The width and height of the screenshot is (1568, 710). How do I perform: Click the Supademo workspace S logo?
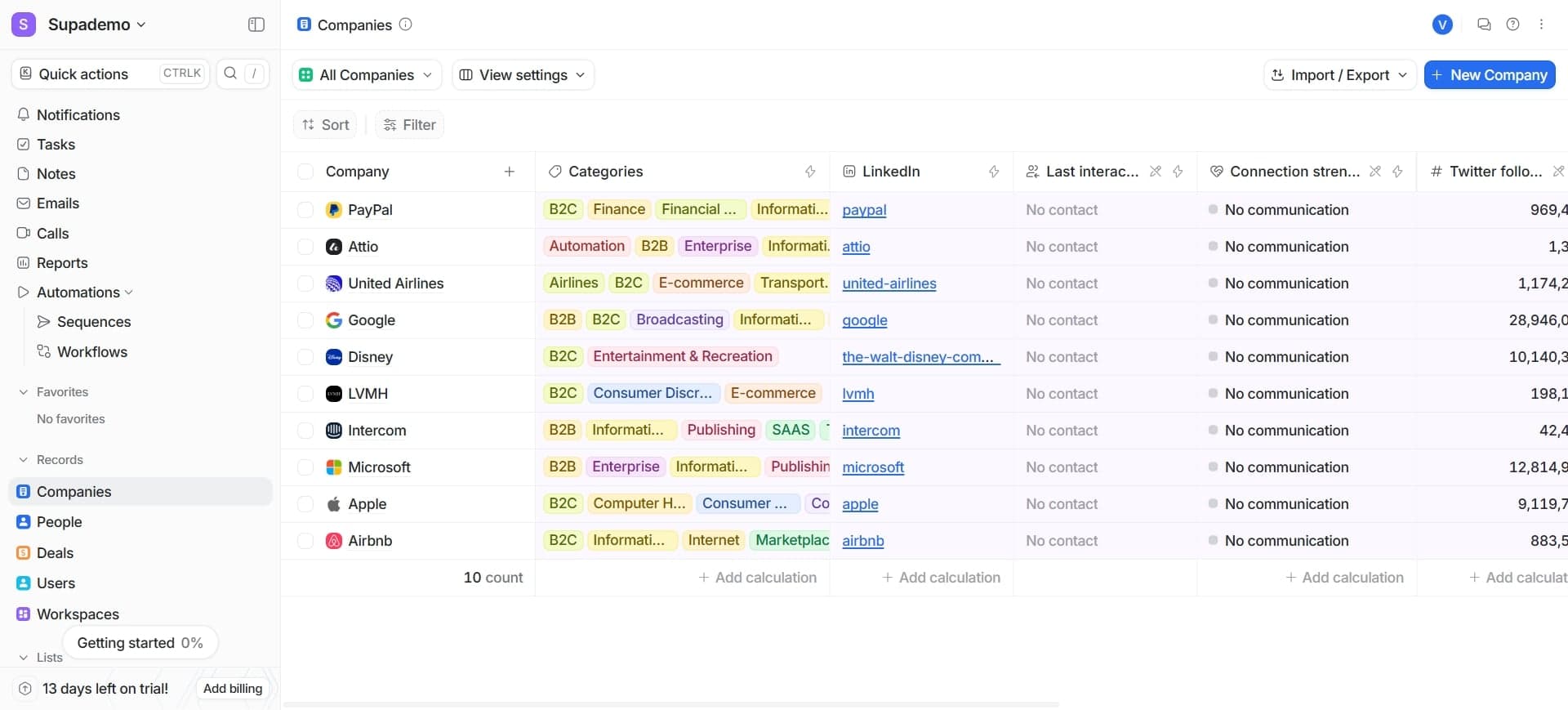23,25
